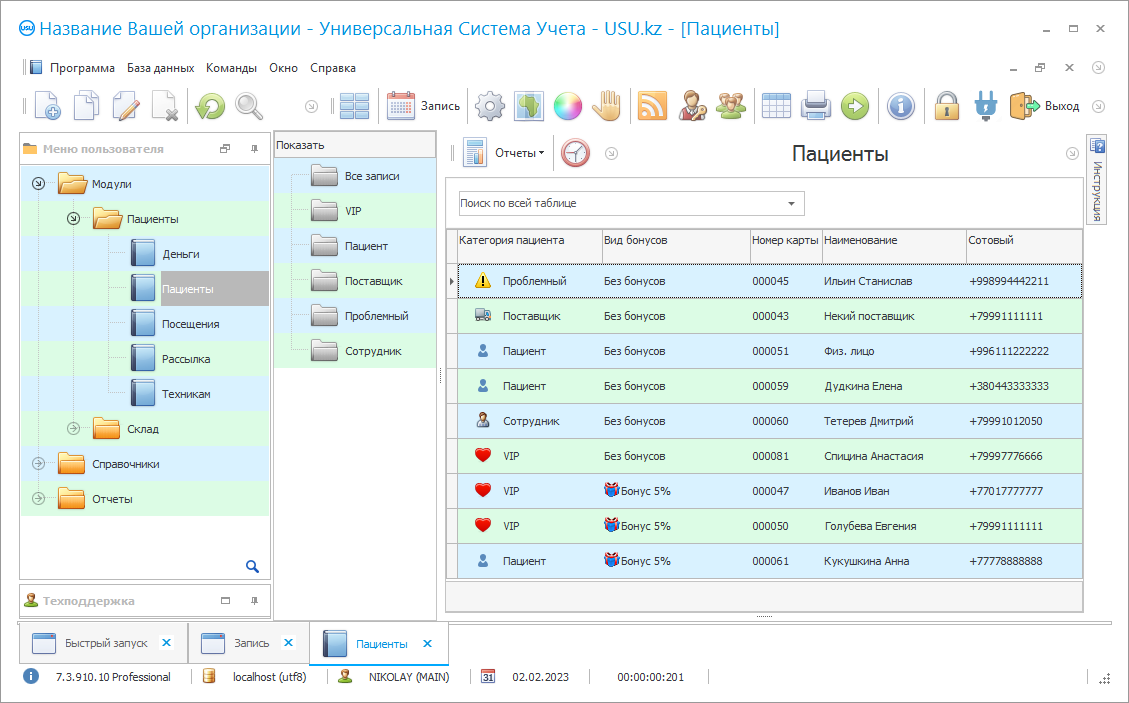The image size is (1129, 703).
Task: Select the VIP filter folder
Action: click(353, 211)
